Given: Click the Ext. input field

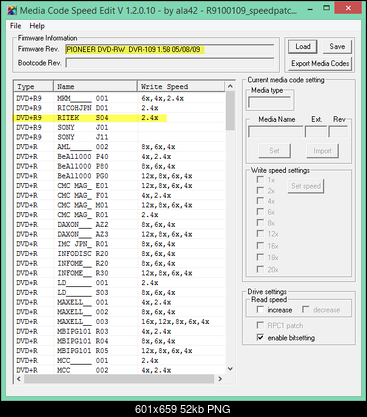Looking at the screenshot, I should click(316, 132).
